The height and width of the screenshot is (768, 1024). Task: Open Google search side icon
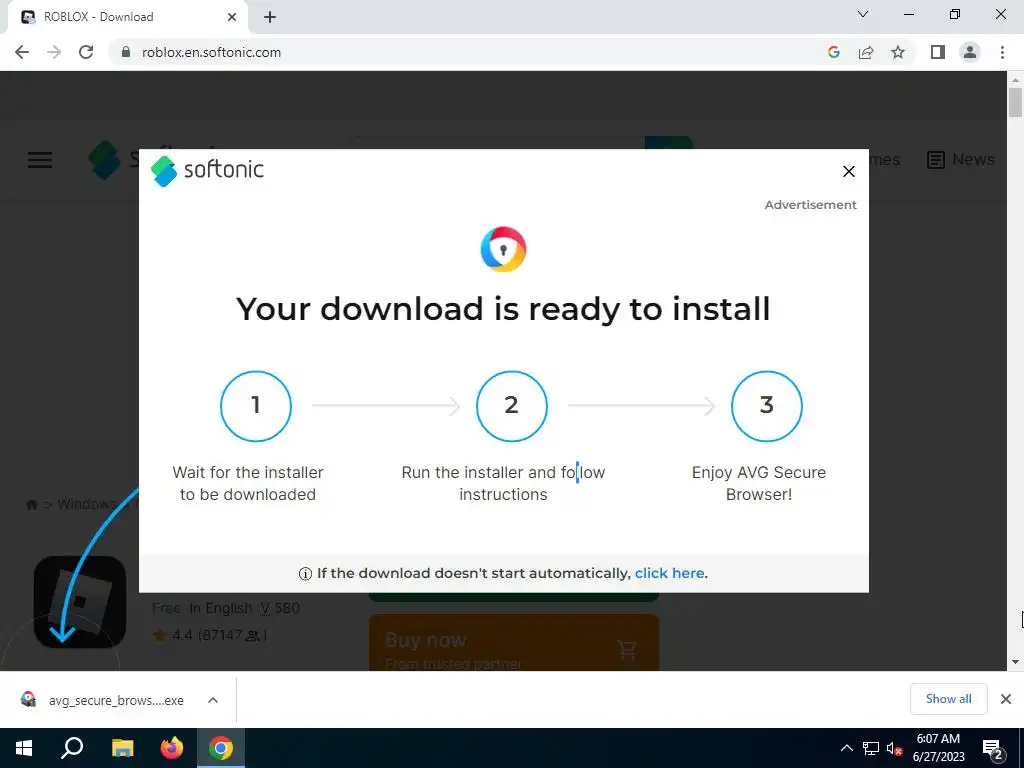(x=833, y=52)
